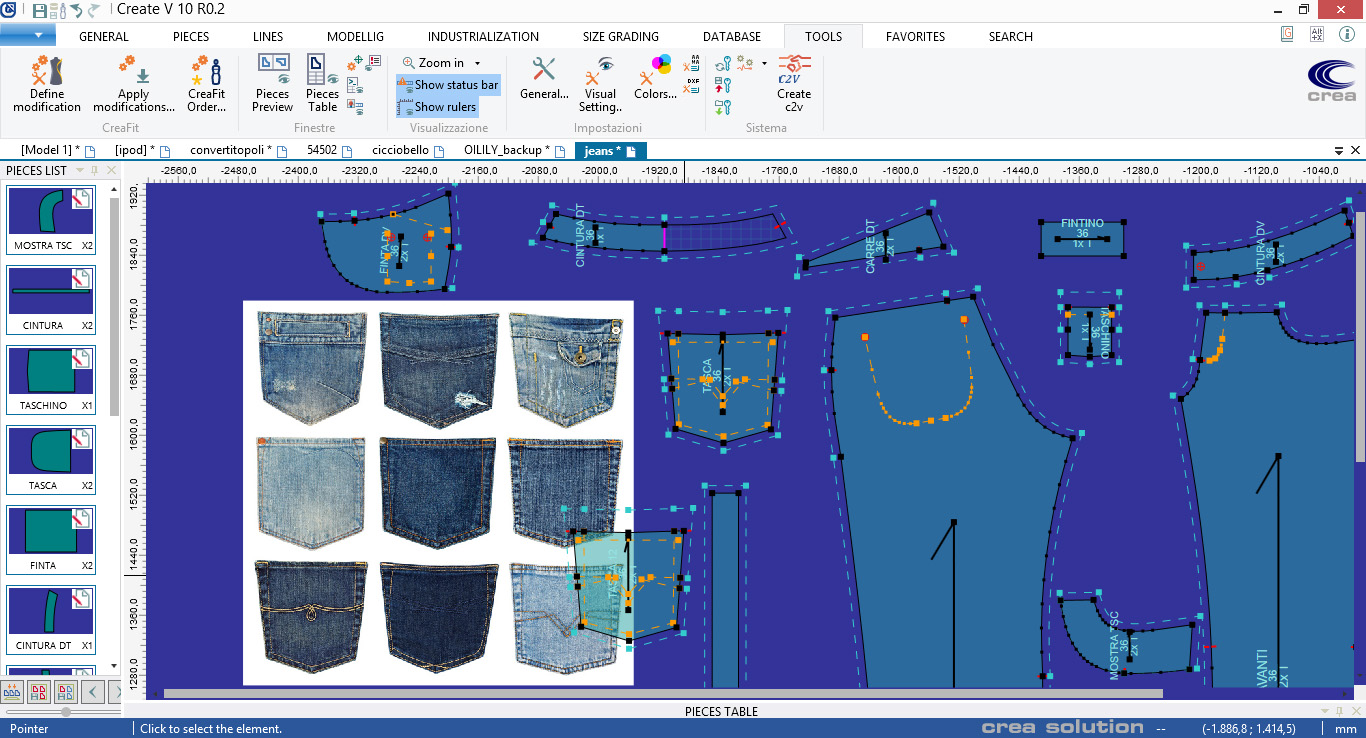Image resolution: width=1366 pixels, height=738 pixels.
Task: Open the blue application menu dropdown
Action: pos(28,36)
